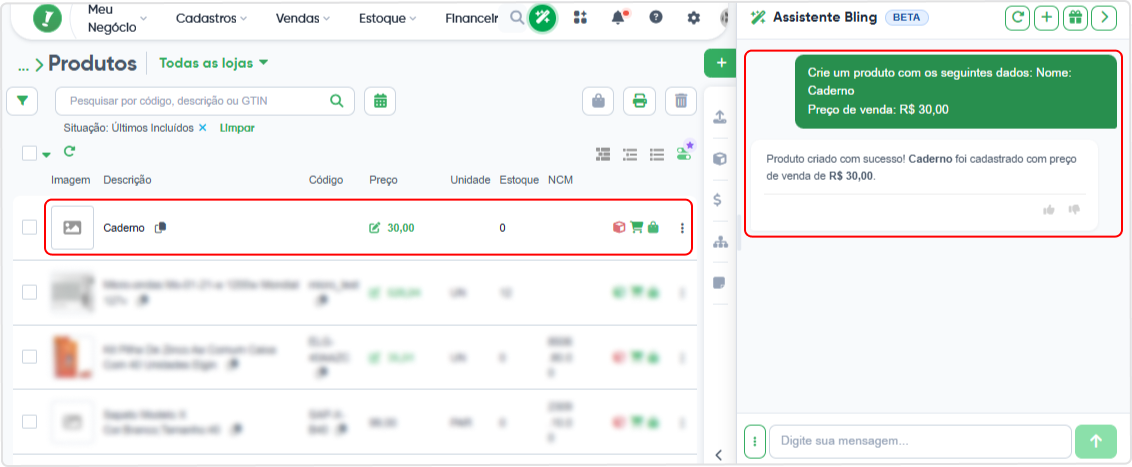Click the printer button
Viewport: 1132px width, 467px height.
click(639, 101)
